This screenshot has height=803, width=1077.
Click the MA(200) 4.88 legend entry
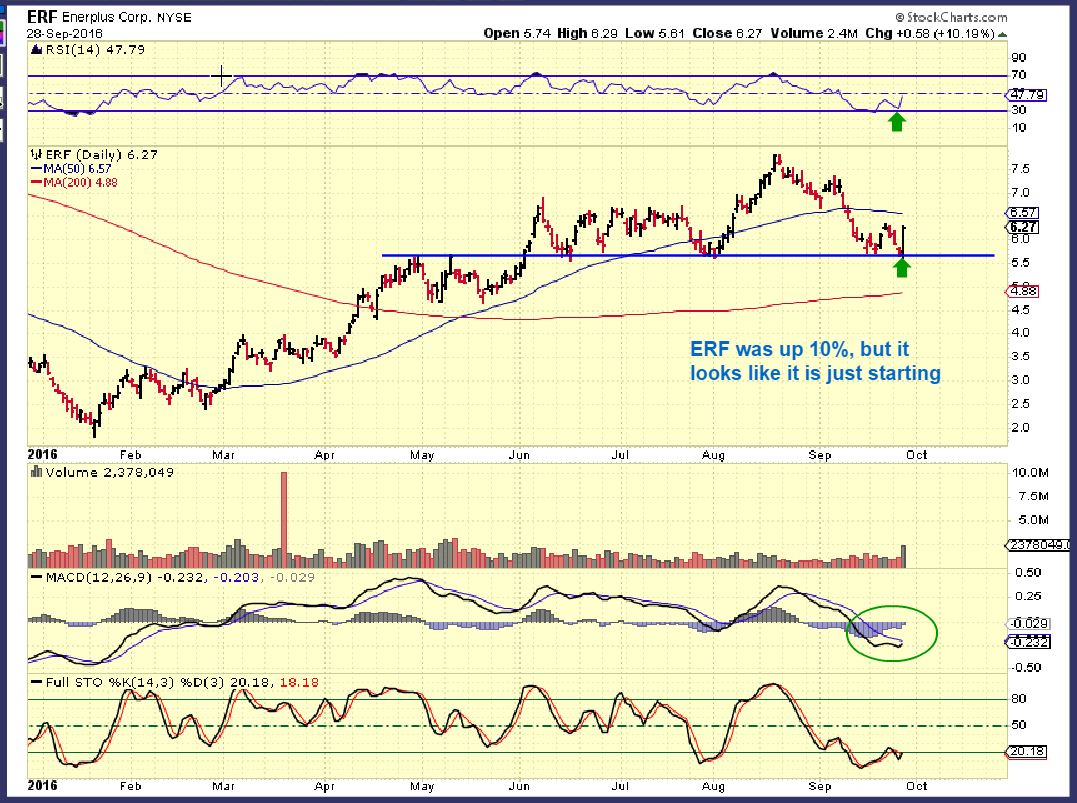pyautogui.click(x=80, y=182)
